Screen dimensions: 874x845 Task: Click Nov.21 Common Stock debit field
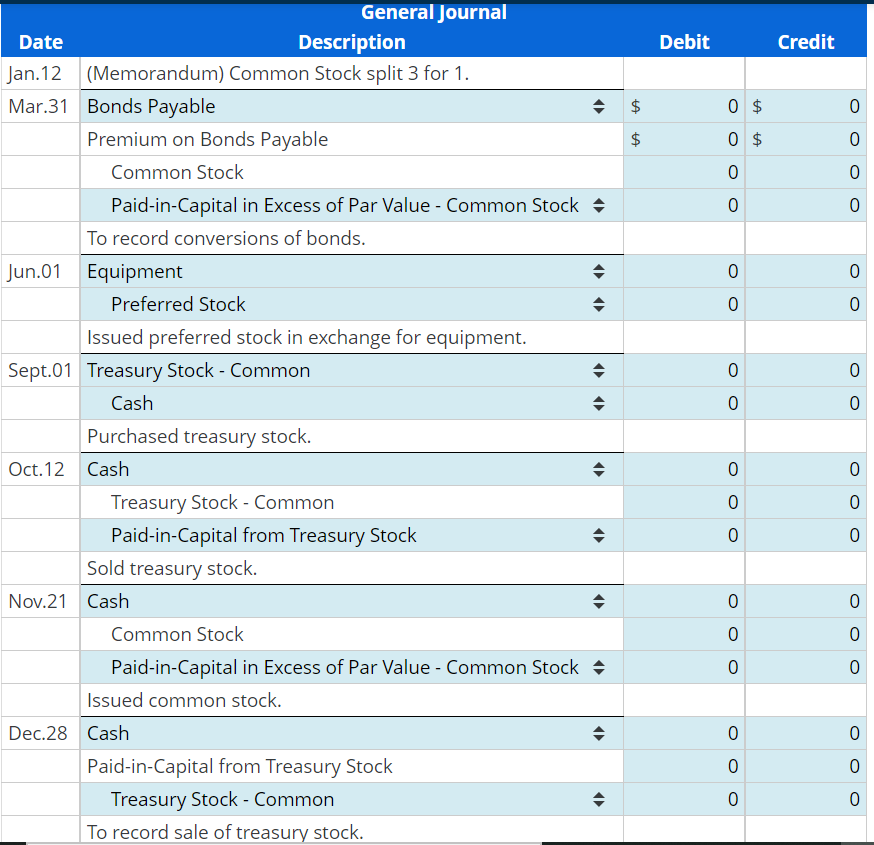[x=684, y=634]
